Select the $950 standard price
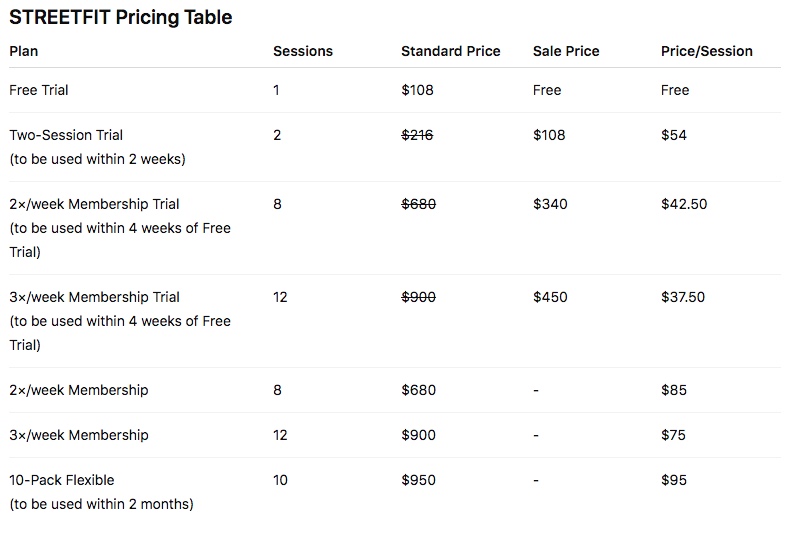789x533 pixels. tap(418, 480)
